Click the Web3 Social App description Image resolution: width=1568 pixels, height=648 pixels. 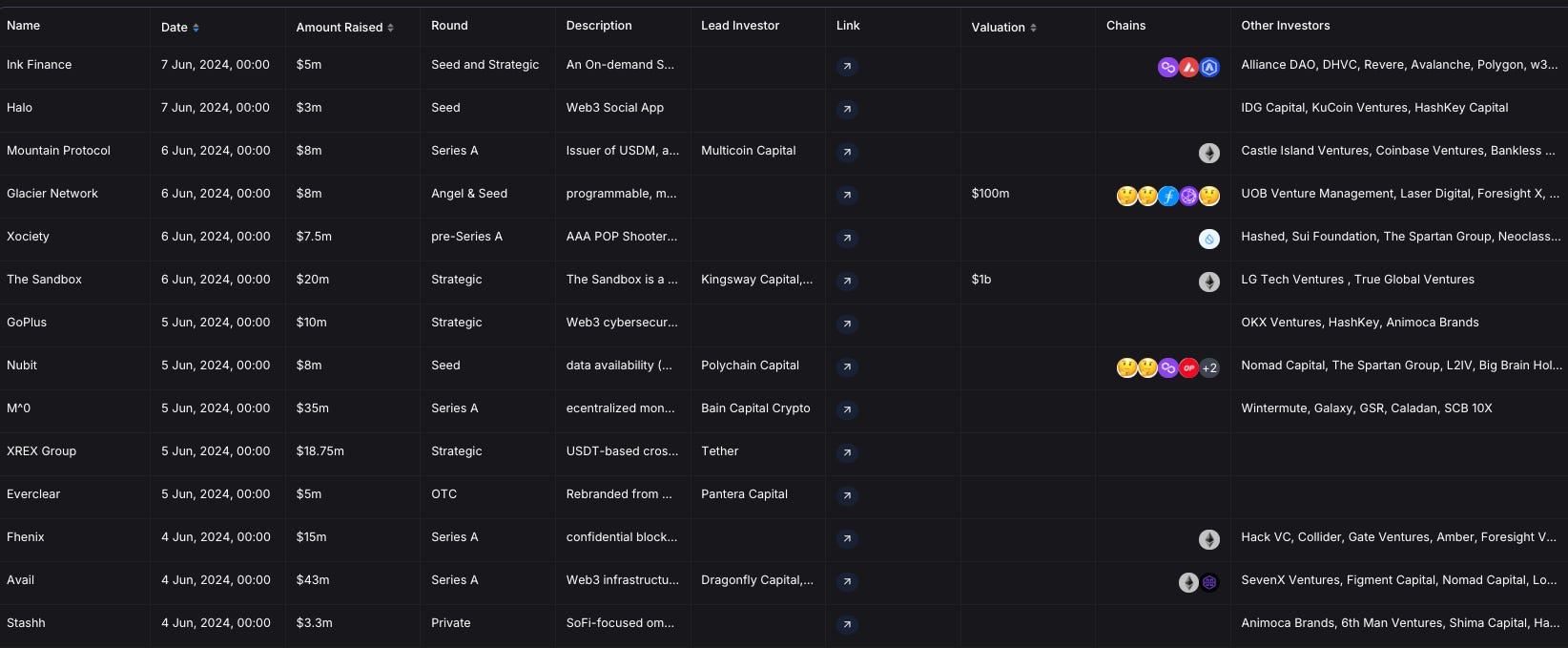tap(614, 108)
